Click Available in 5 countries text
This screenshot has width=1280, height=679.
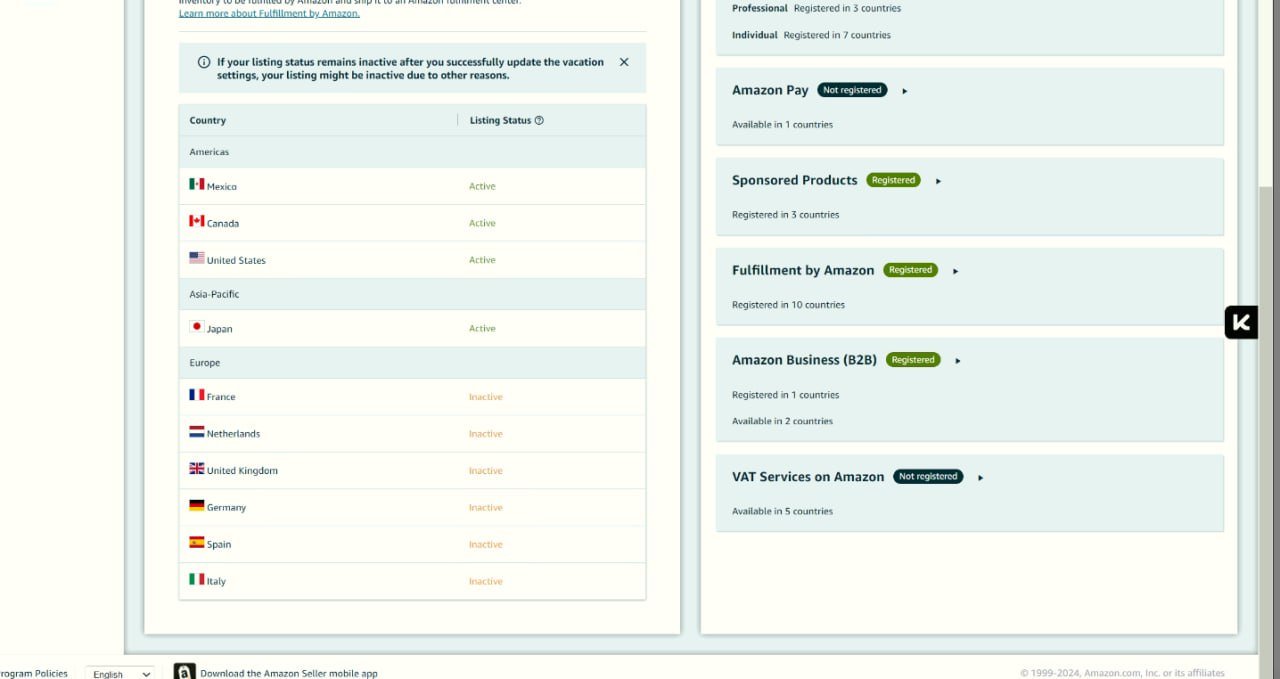pyautogui.click(x=782, y=511)
